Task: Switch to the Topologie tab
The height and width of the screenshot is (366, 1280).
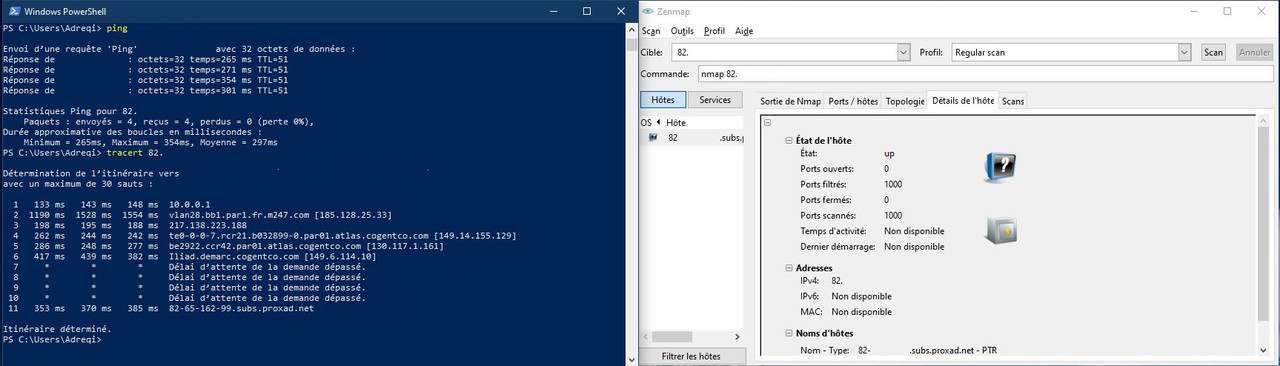Action: tap(905, 101)
